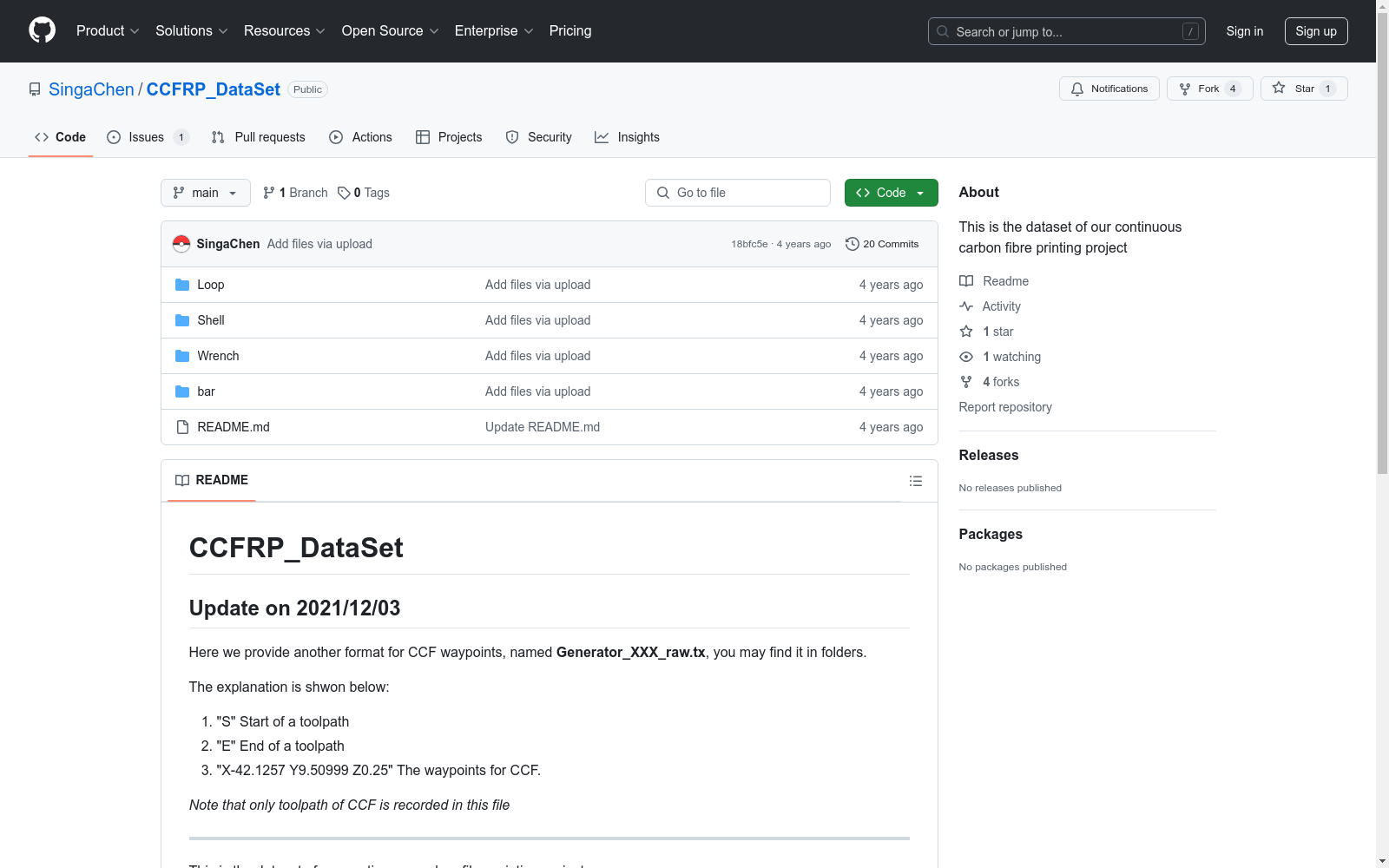
Task: Open the README.md file
Action: [234, 427]
